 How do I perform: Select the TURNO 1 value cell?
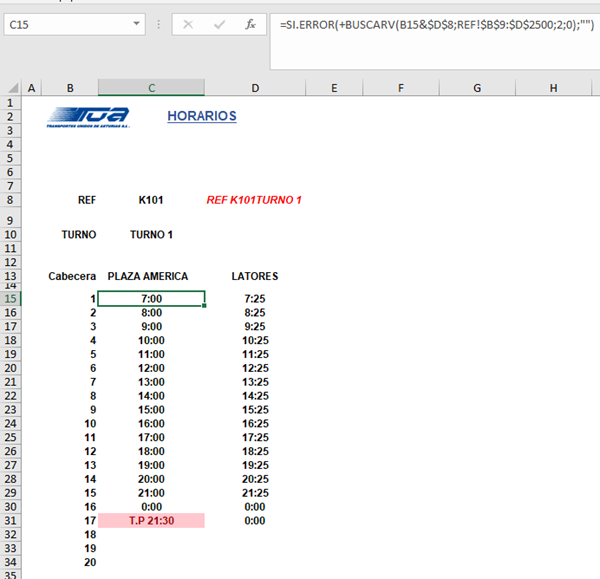(x=151, y=235)
